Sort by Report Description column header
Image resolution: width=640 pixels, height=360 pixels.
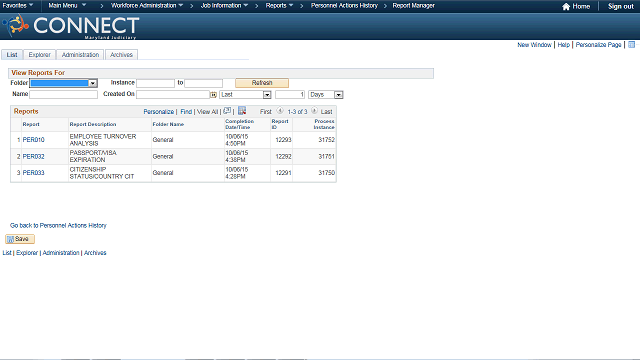coord(93,124)
